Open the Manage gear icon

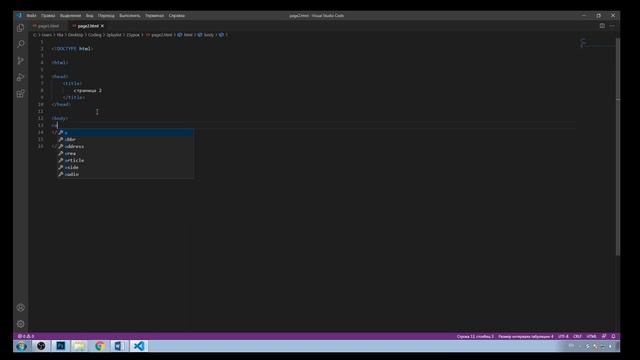(20, 324)
